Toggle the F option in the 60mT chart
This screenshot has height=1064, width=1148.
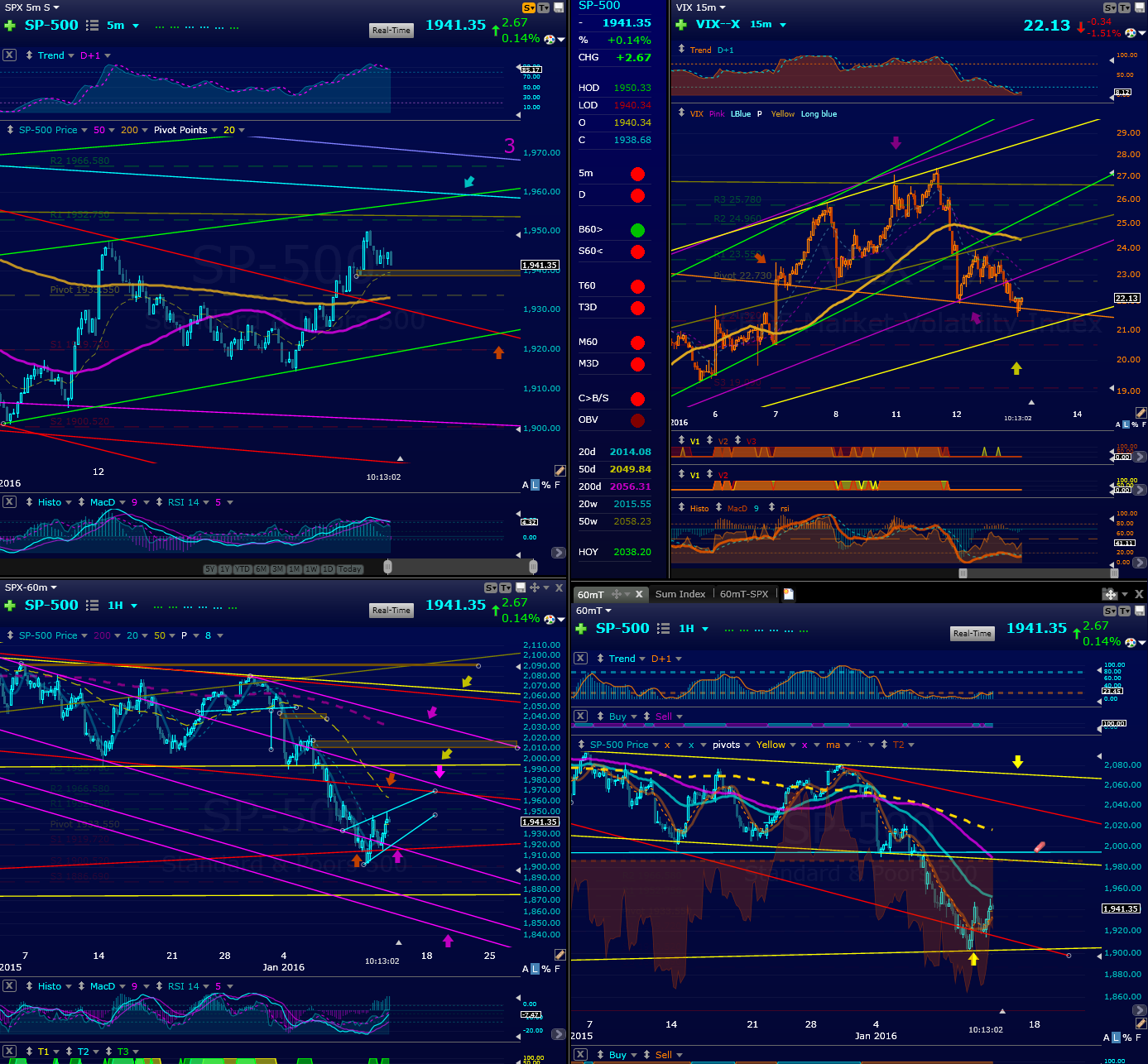point(1138,1038)
